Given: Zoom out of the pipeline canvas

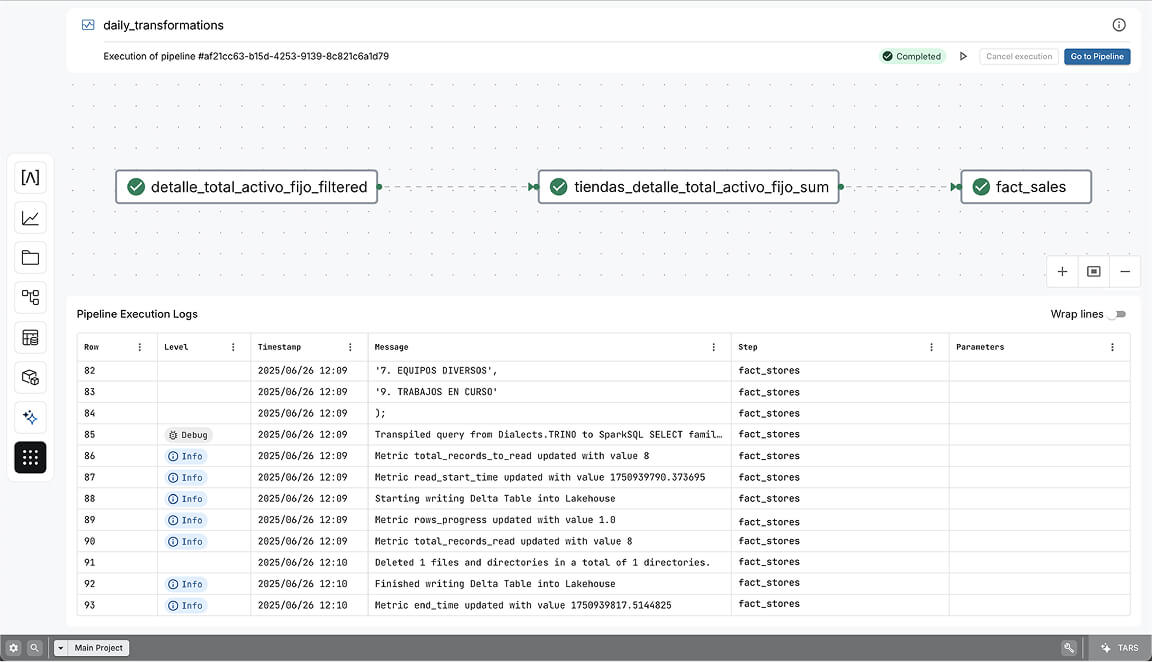Looking at the screenshot, I should click(x=1125, y=272).
